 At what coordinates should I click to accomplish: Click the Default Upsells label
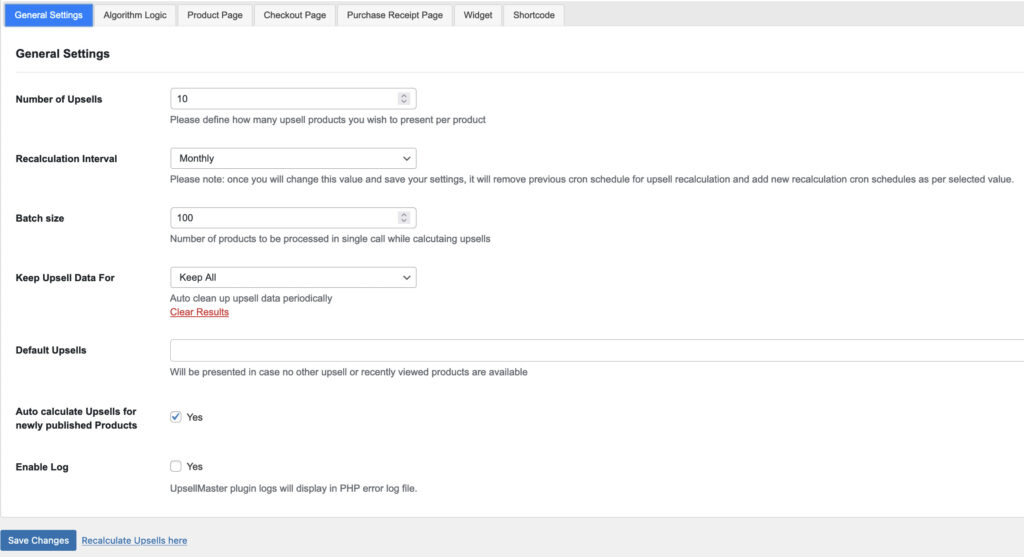(51, 350)
